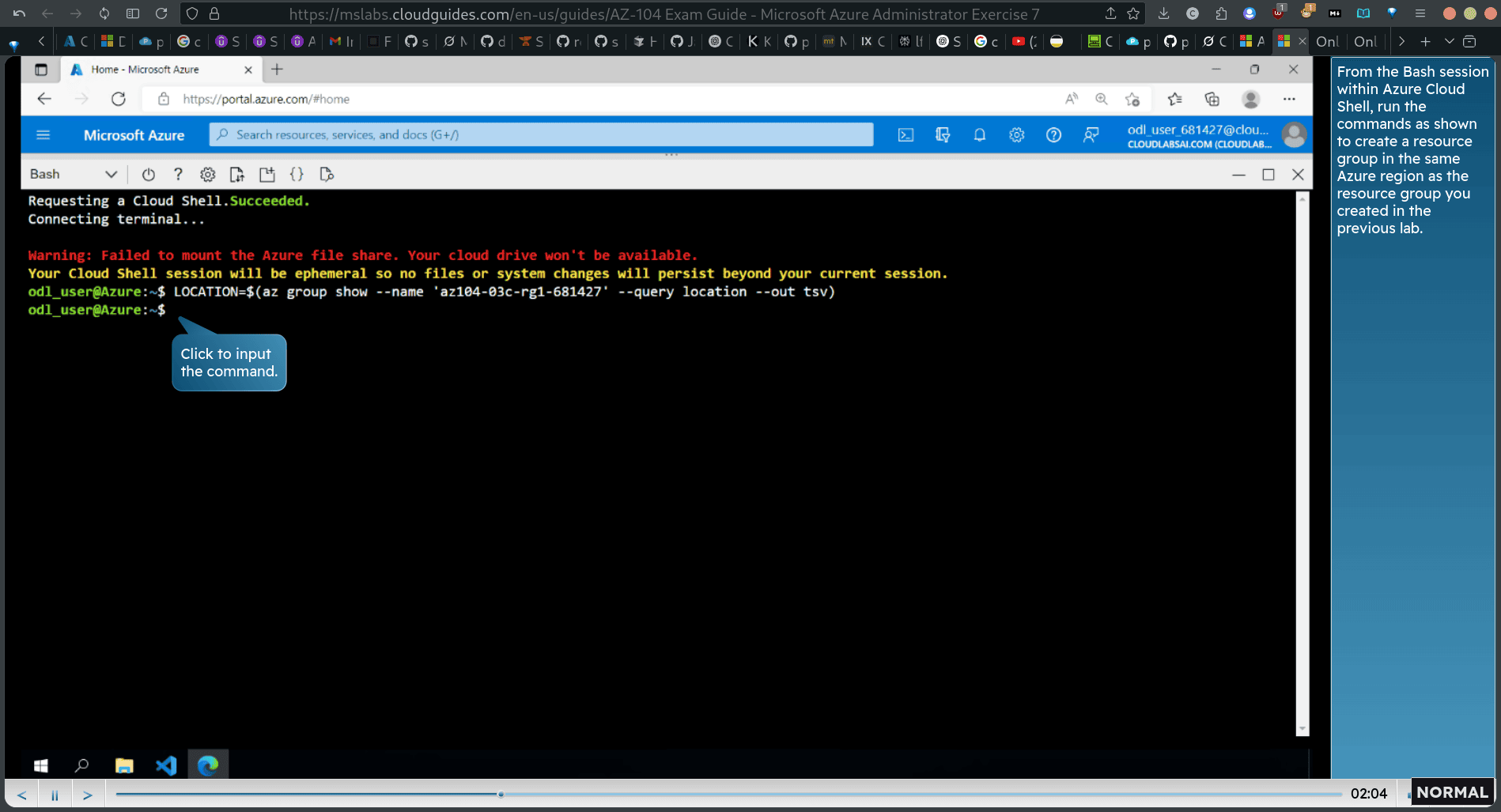The width and height of the screenshot is (1501, 812).
Task: Open Edge collections icon
Action: pos(1212,99)
